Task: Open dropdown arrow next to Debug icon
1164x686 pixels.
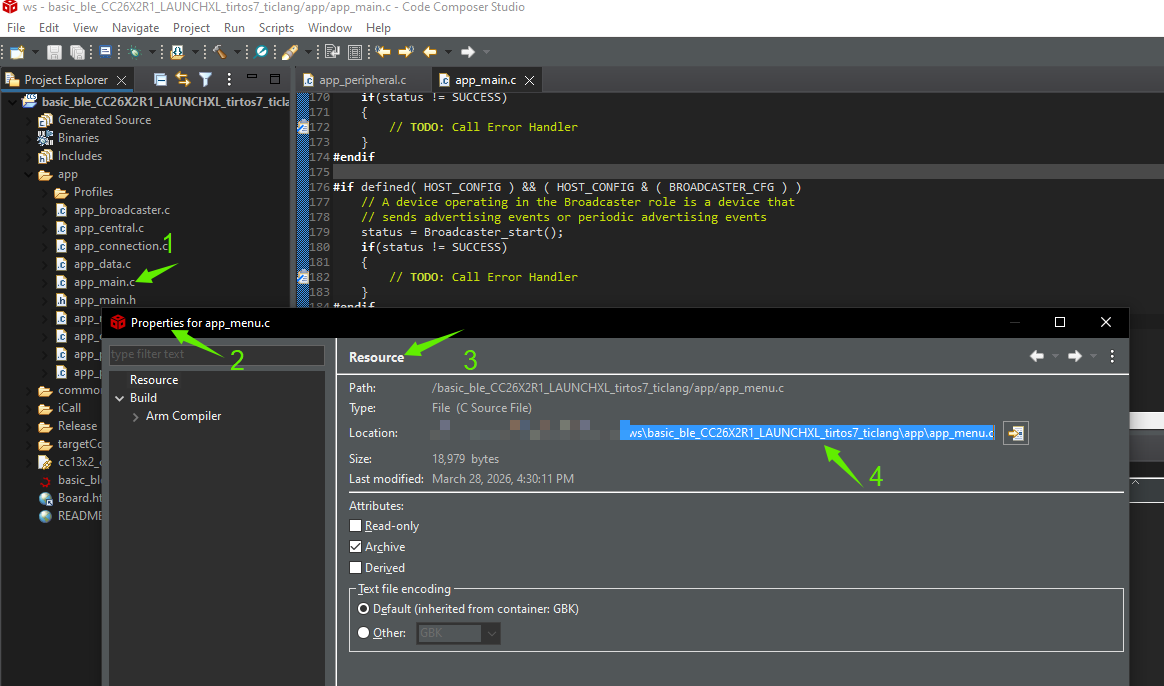Action: tap(152, 52)
